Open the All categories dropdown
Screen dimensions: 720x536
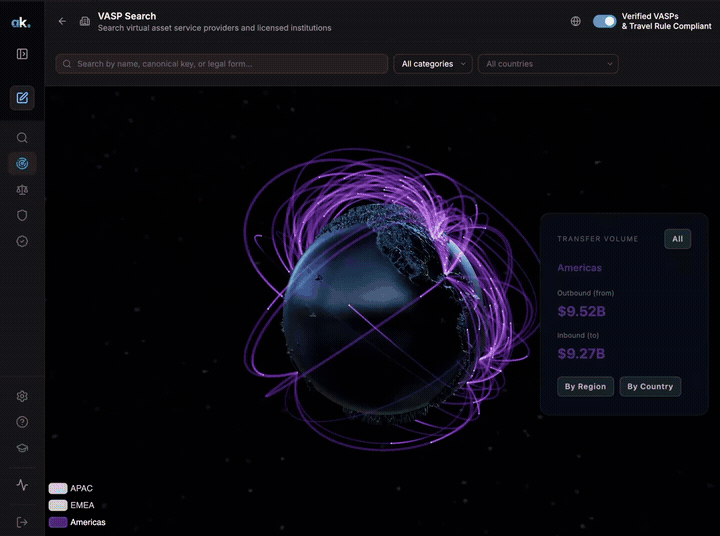(x=433, y=64)
